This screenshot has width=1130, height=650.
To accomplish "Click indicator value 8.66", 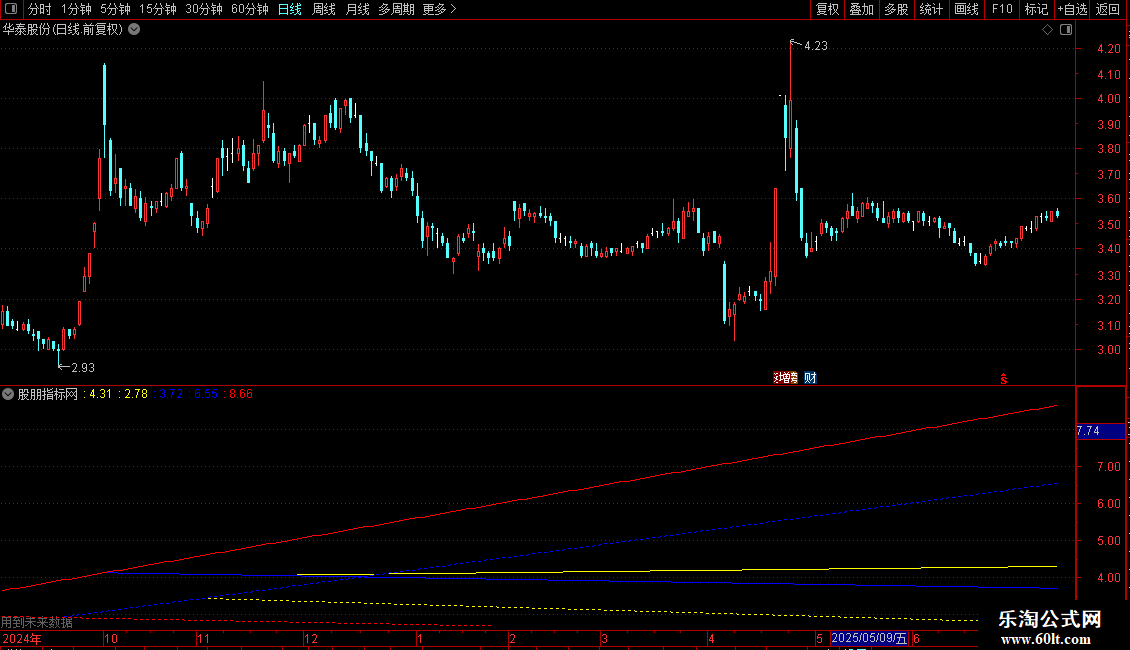I will 241,394.
